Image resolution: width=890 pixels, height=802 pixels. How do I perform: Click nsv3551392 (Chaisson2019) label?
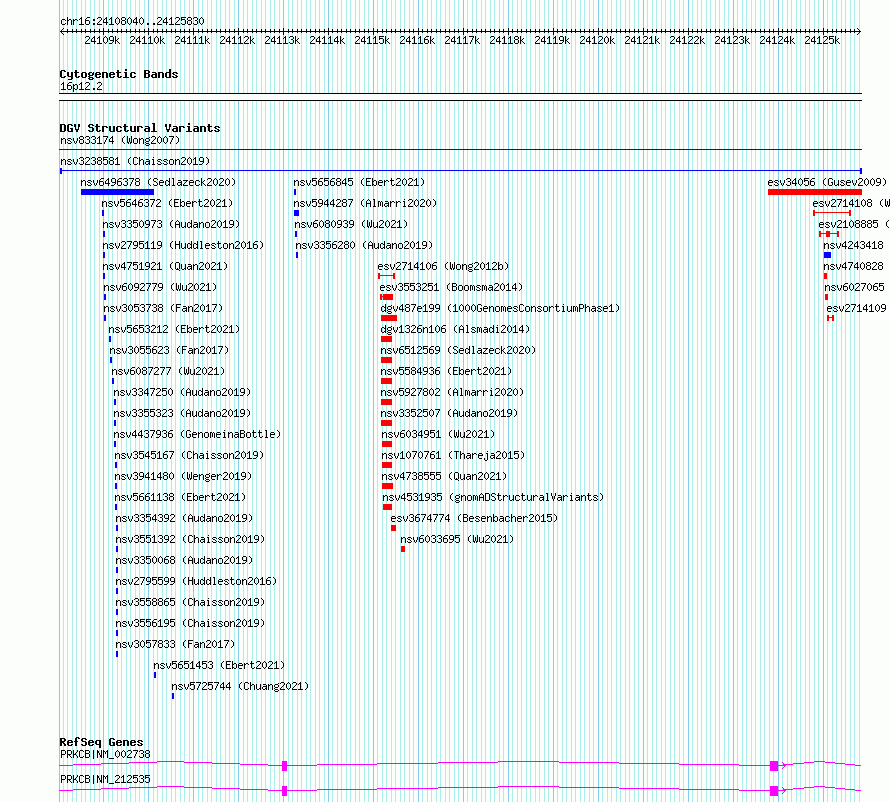[x=191, y=539]
